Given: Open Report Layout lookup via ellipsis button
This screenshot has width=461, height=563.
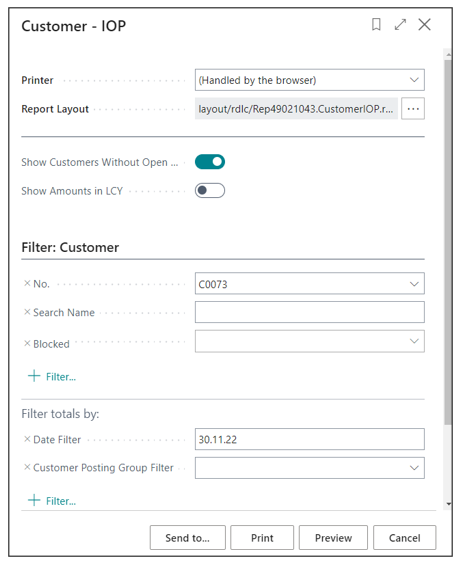Looking at the screenshot, I should [413, 108].
